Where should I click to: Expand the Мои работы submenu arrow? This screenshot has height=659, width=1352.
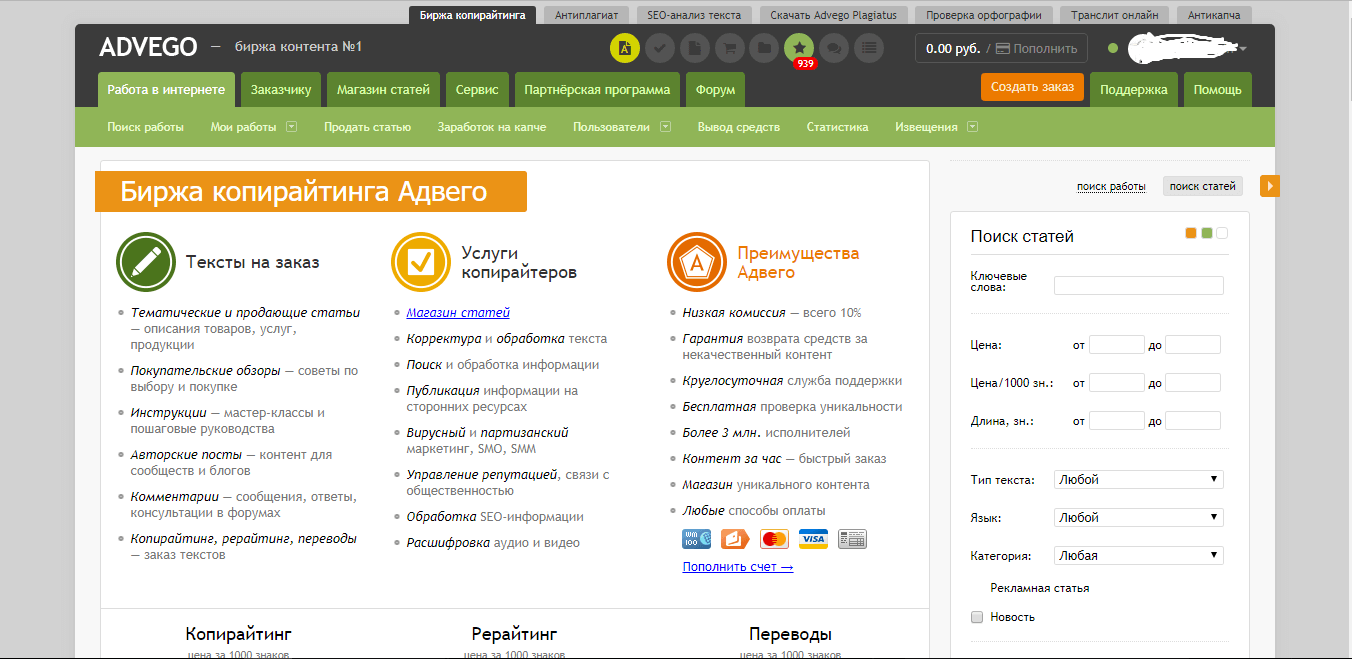coord(291,127)
